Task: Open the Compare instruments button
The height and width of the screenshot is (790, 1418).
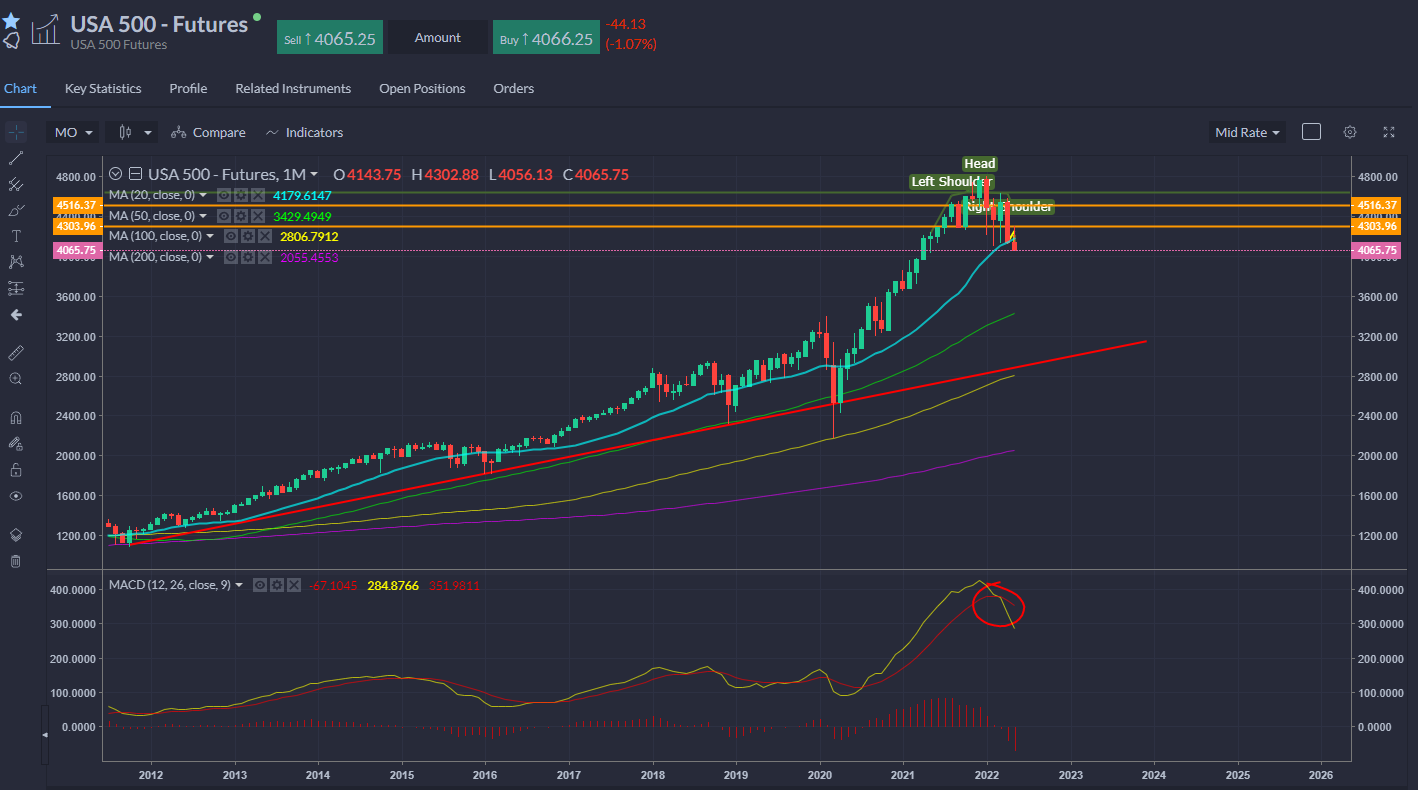Action: (x=208, y=132)
